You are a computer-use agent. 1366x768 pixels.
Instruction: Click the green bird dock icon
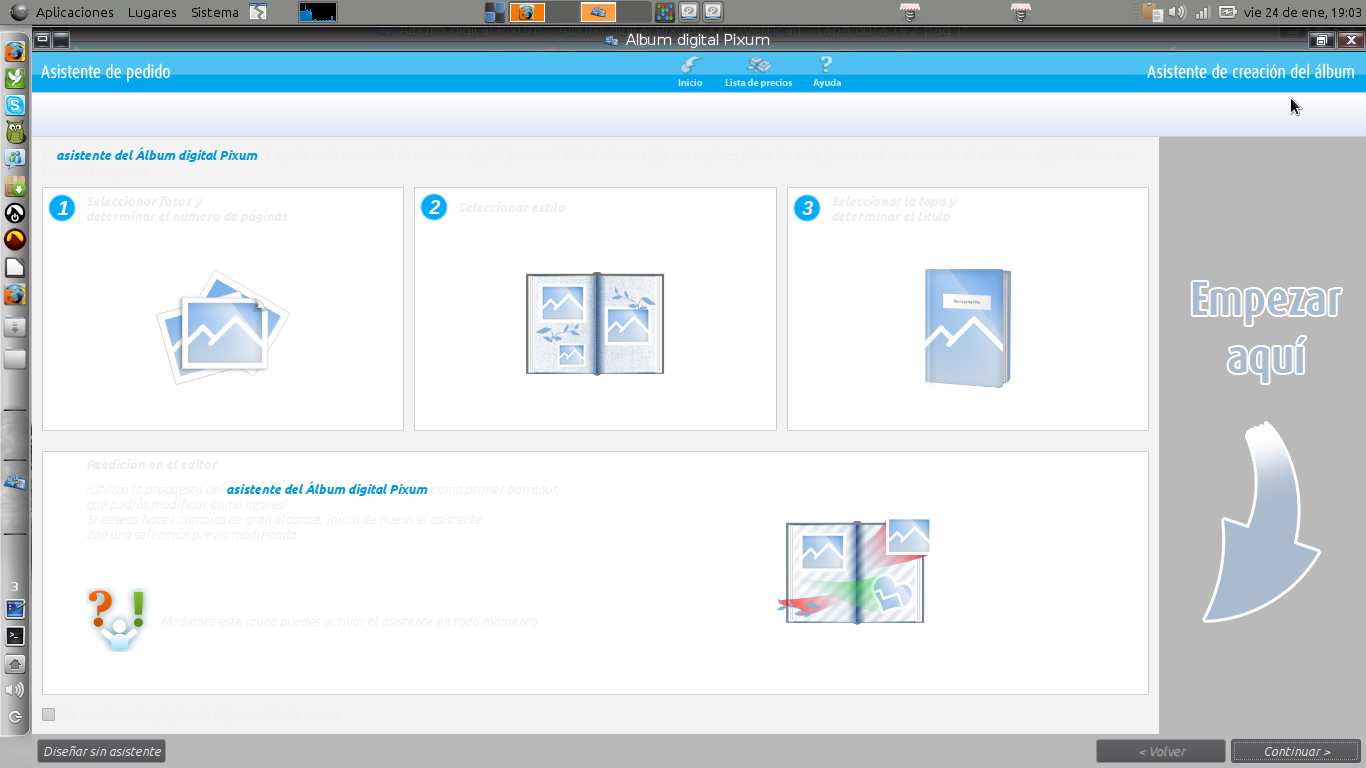point(15,77)
